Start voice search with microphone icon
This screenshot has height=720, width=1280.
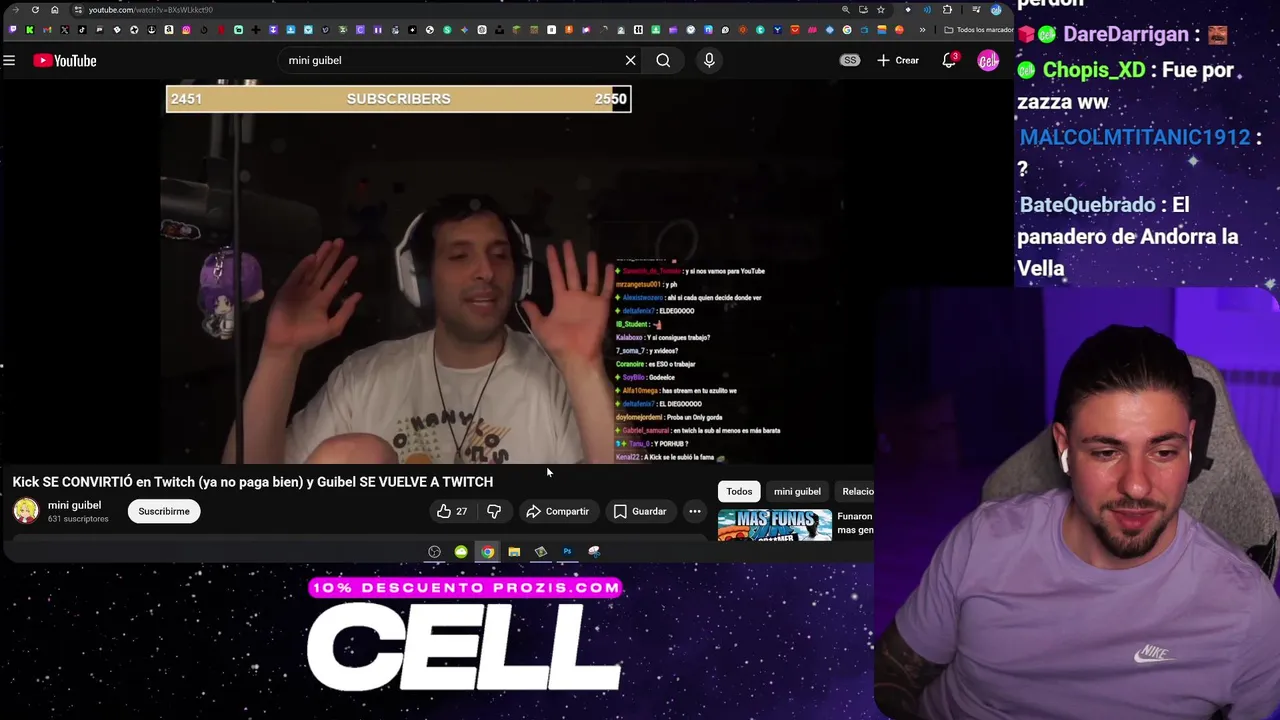click(709, 60)
